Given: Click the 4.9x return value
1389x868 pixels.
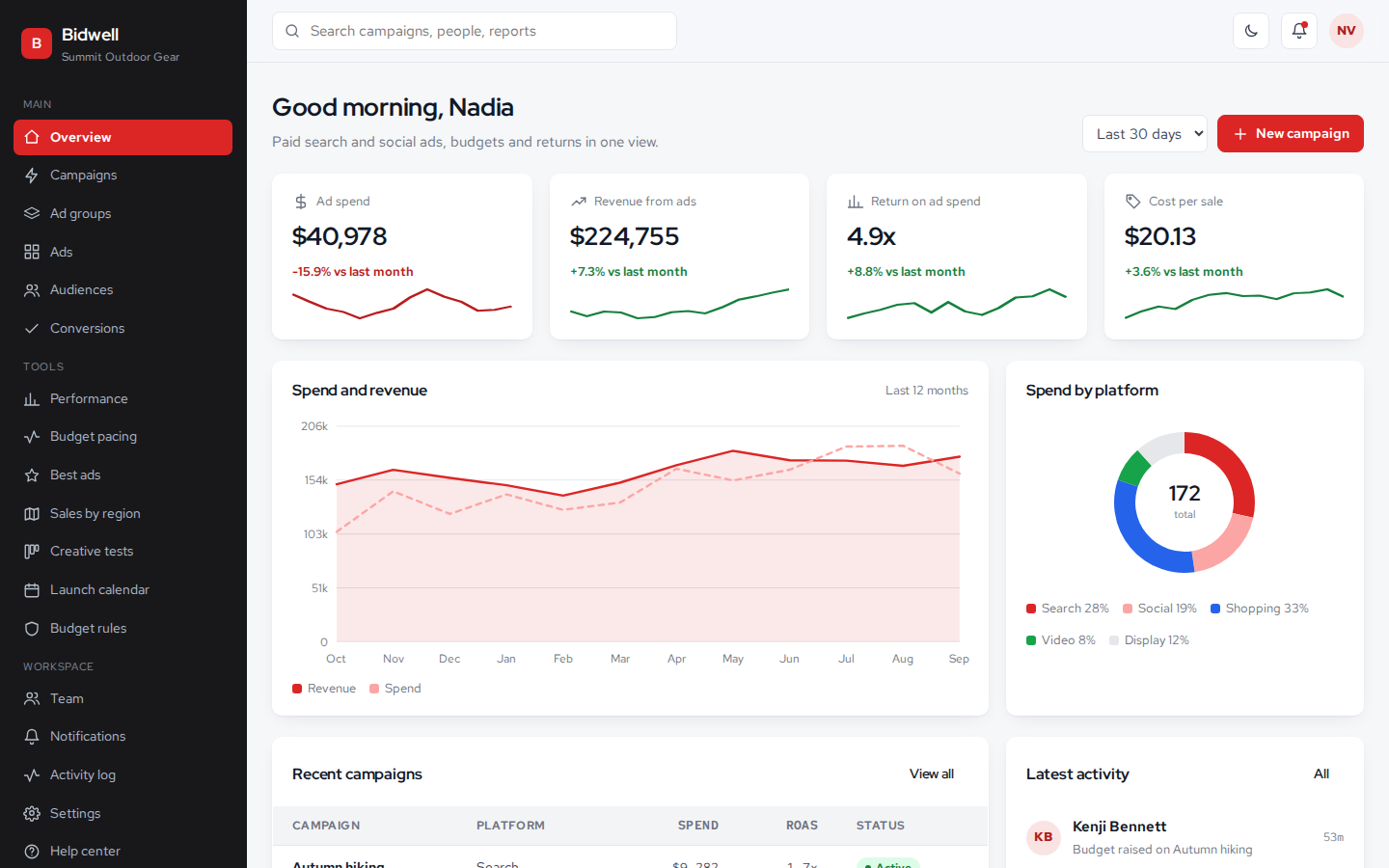Looking at the screenshot, I should coord(871,236).
